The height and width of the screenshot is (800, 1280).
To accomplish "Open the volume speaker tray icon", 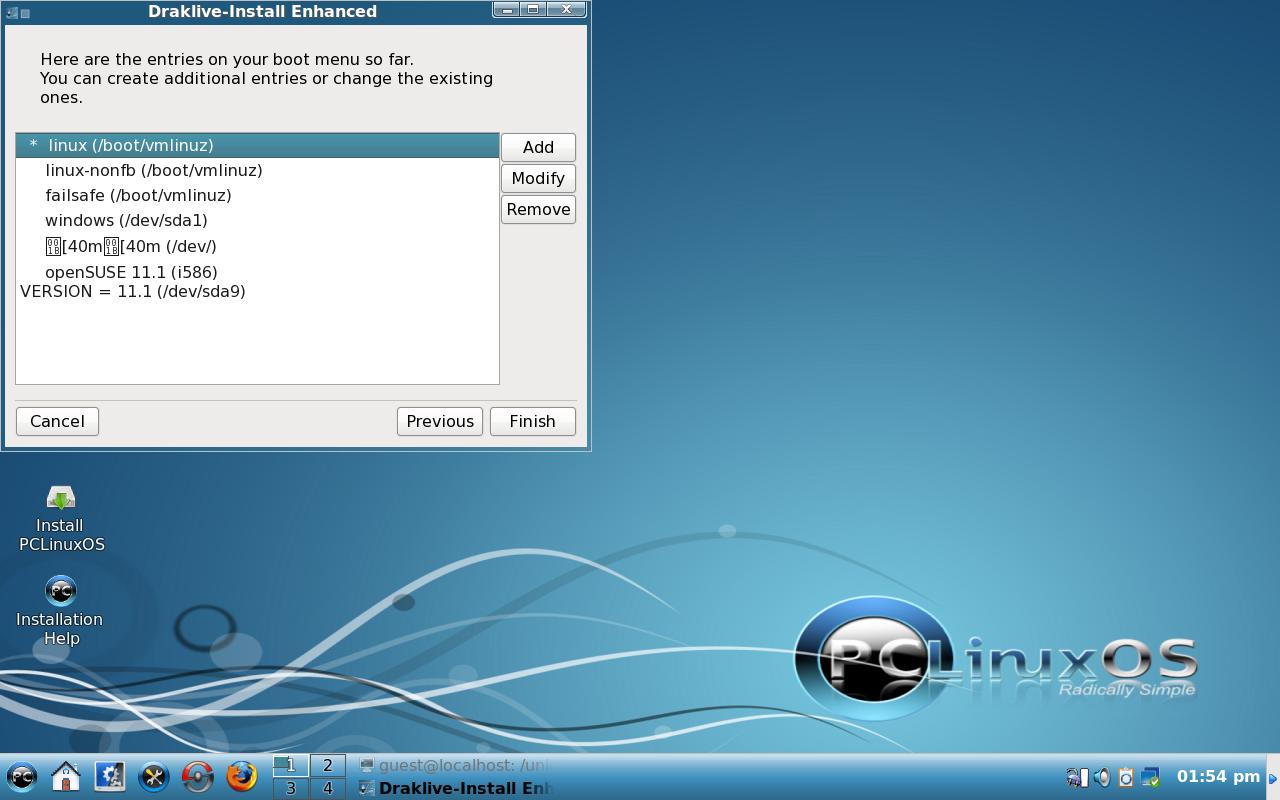I will (1101, 777).
